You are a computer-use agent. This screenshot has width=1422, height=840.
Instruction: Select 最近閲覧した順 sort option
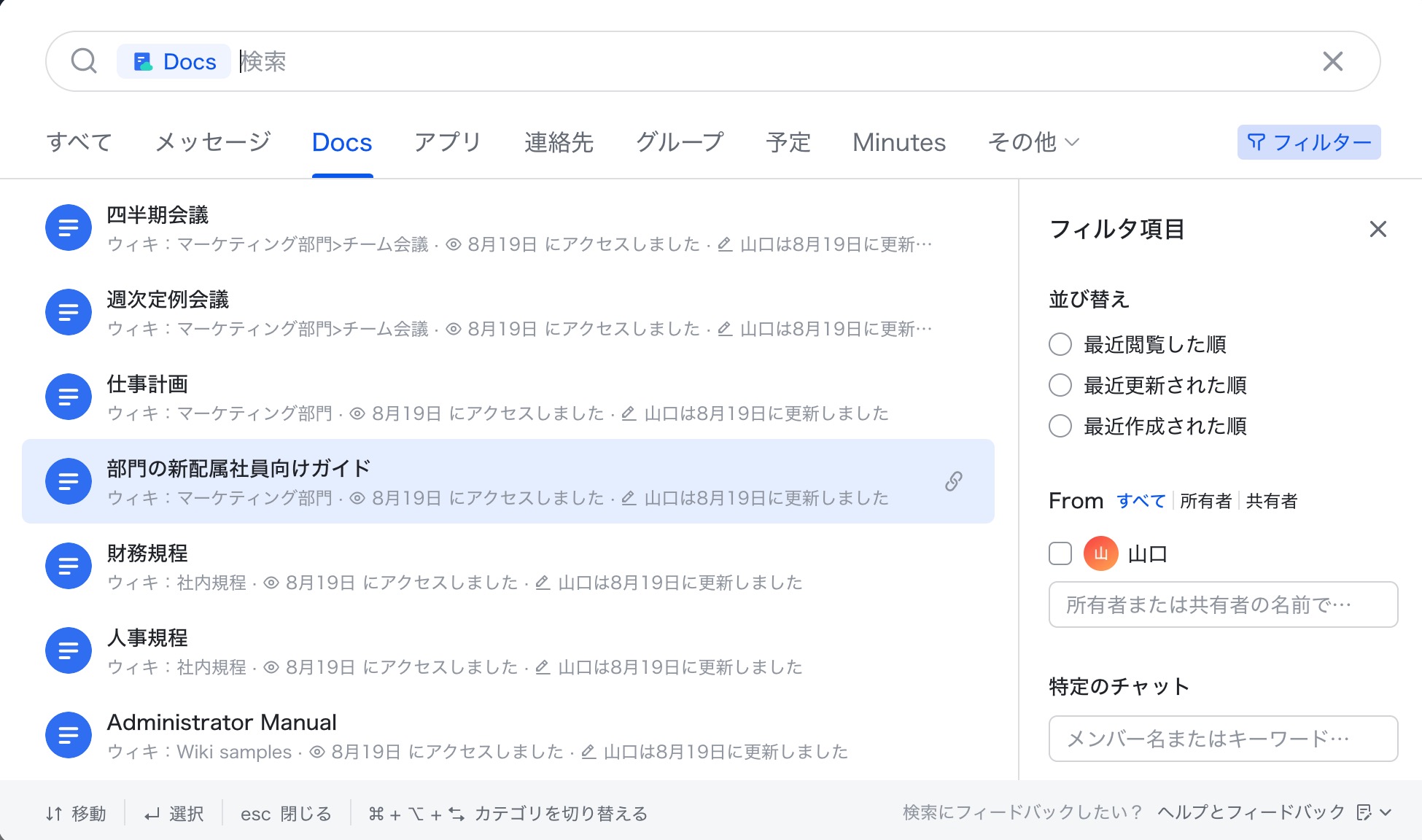click(1060, 344)
